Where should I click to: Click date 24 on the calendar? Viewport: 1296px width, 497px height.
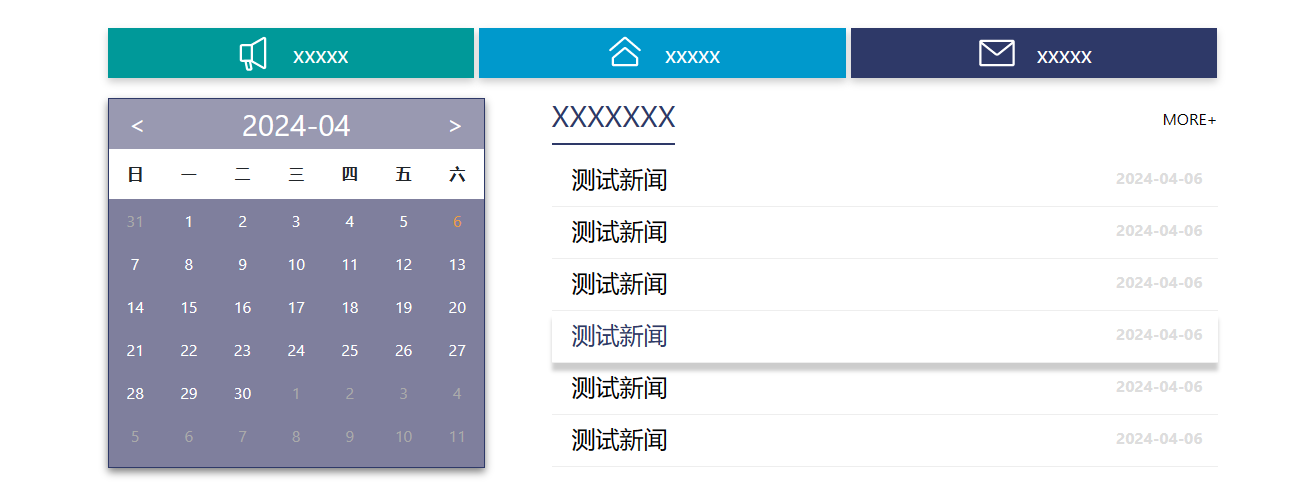(296, 351)
